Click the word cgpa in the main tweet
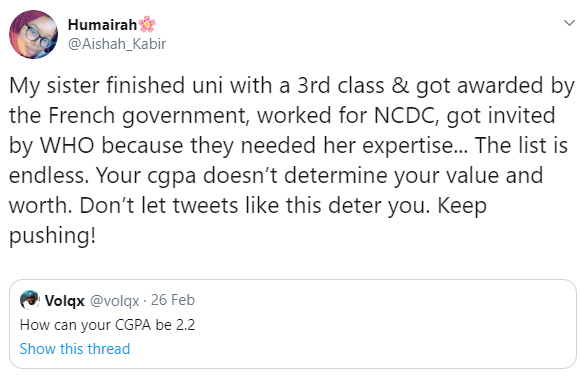 (171, 177)
